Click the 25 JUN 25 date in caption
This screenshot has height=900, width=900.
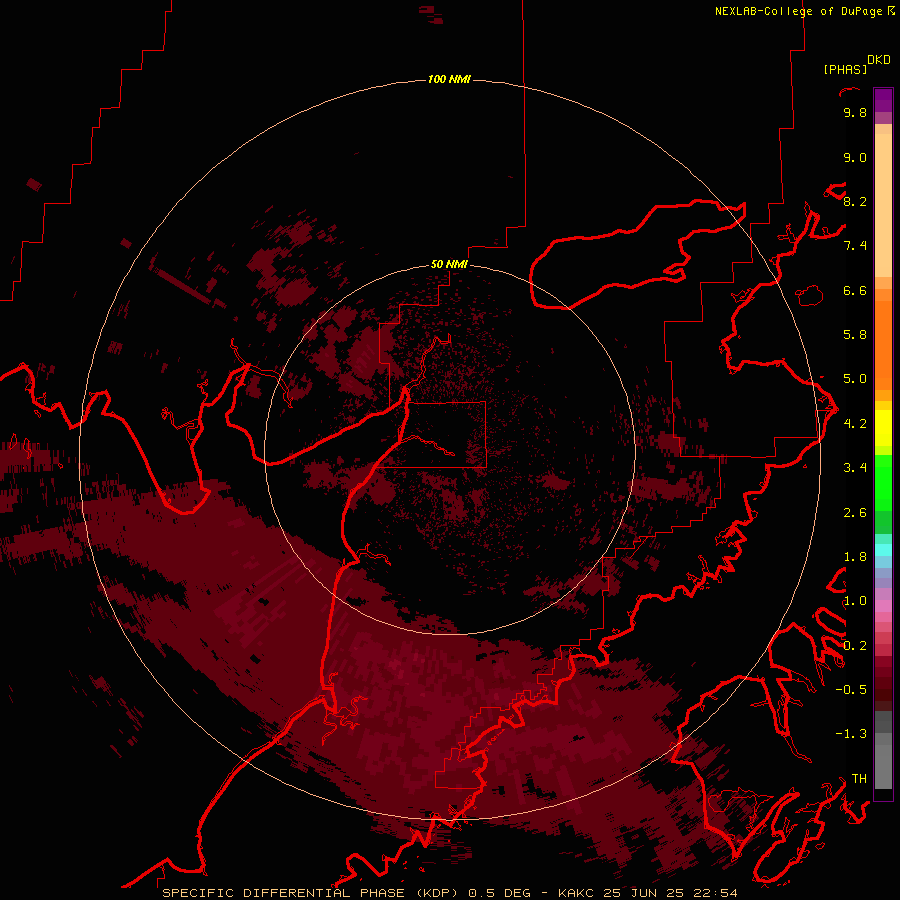pyautogui.click(x=645, y=893)
